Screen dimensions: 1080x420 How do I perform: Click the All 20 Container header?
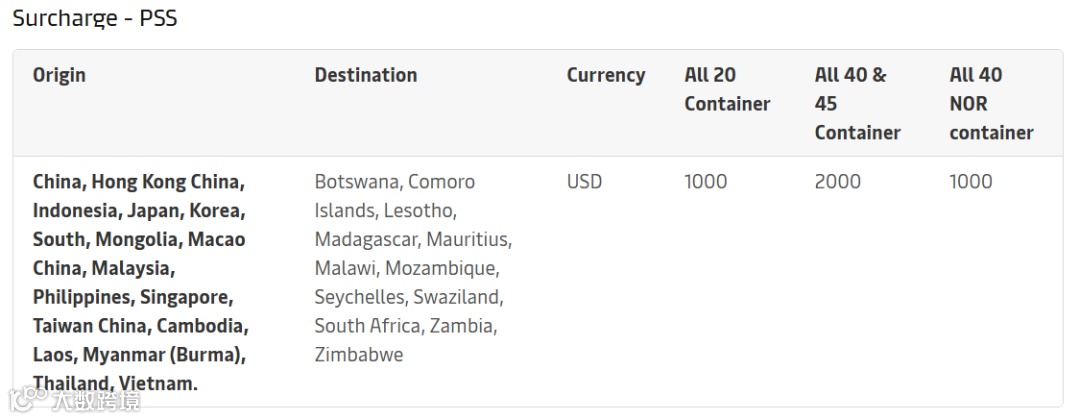(727, 89)
